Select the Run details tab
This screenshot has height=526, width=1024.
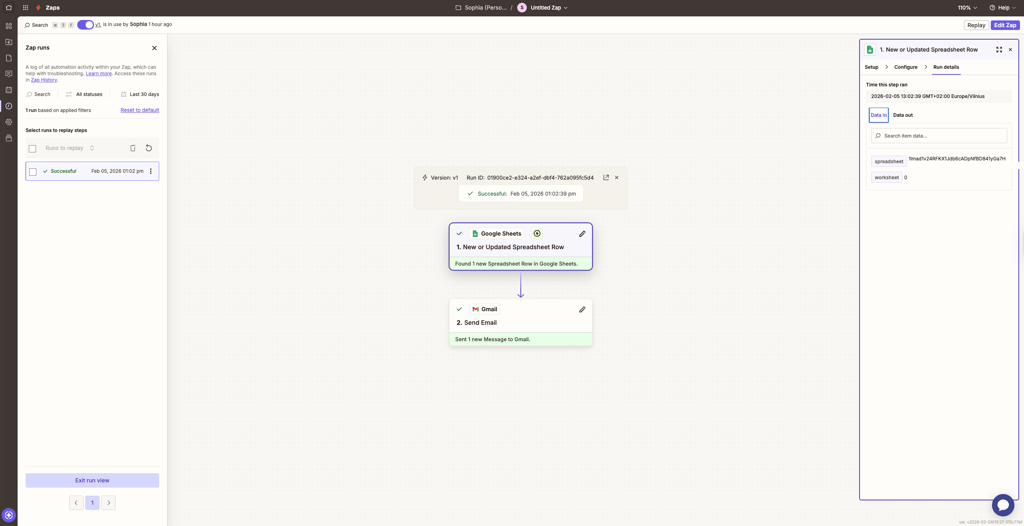(946, 67)
